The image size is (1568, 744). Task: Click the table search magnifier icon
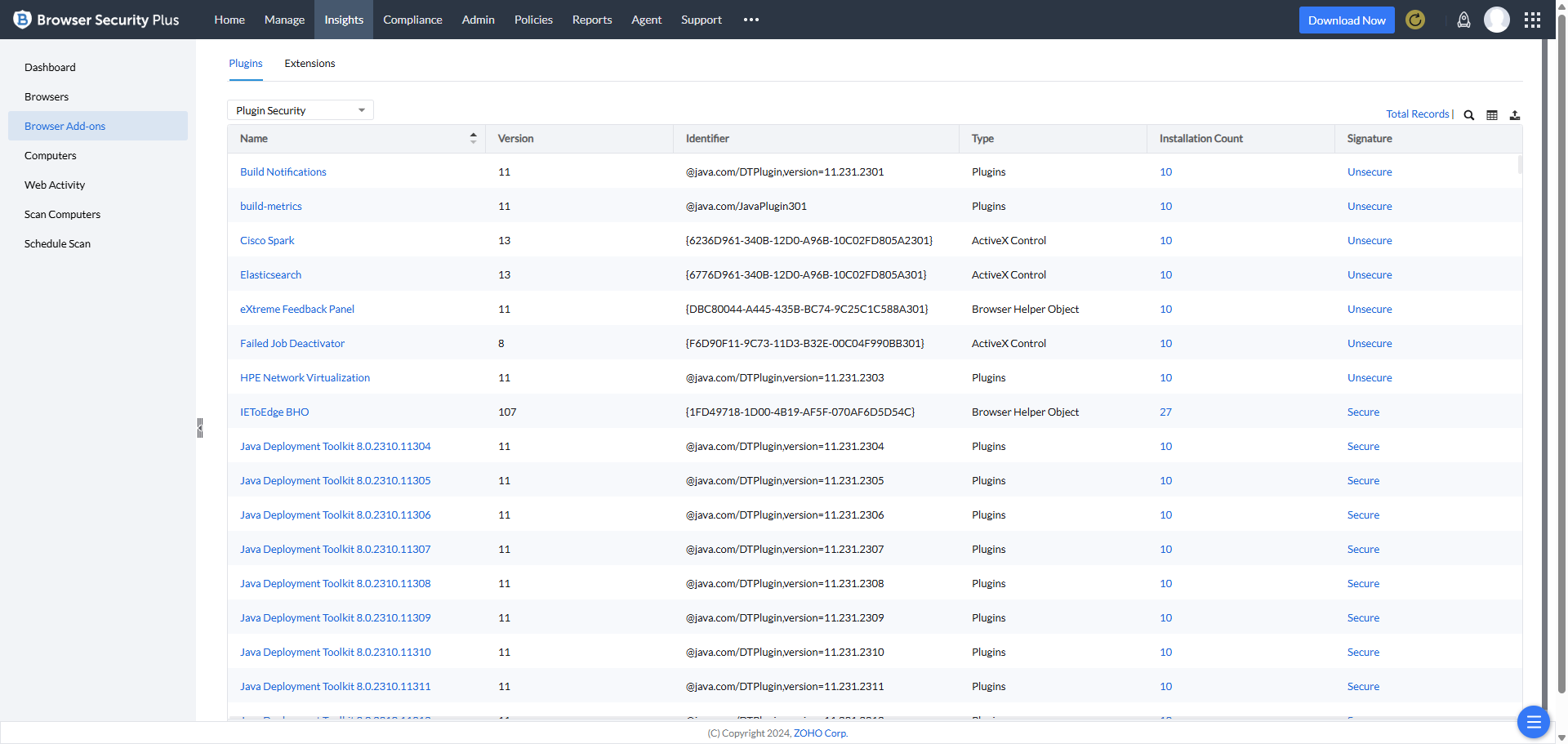(1468, 115)
